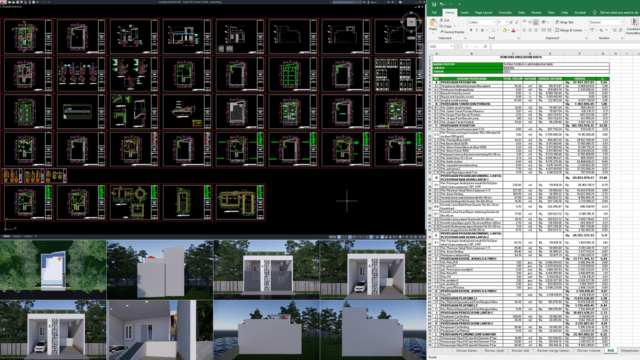The width and height of the screenshot is (640, 360).
Task: Click the yellow Fill Color swatch
Action: point(504,30)
